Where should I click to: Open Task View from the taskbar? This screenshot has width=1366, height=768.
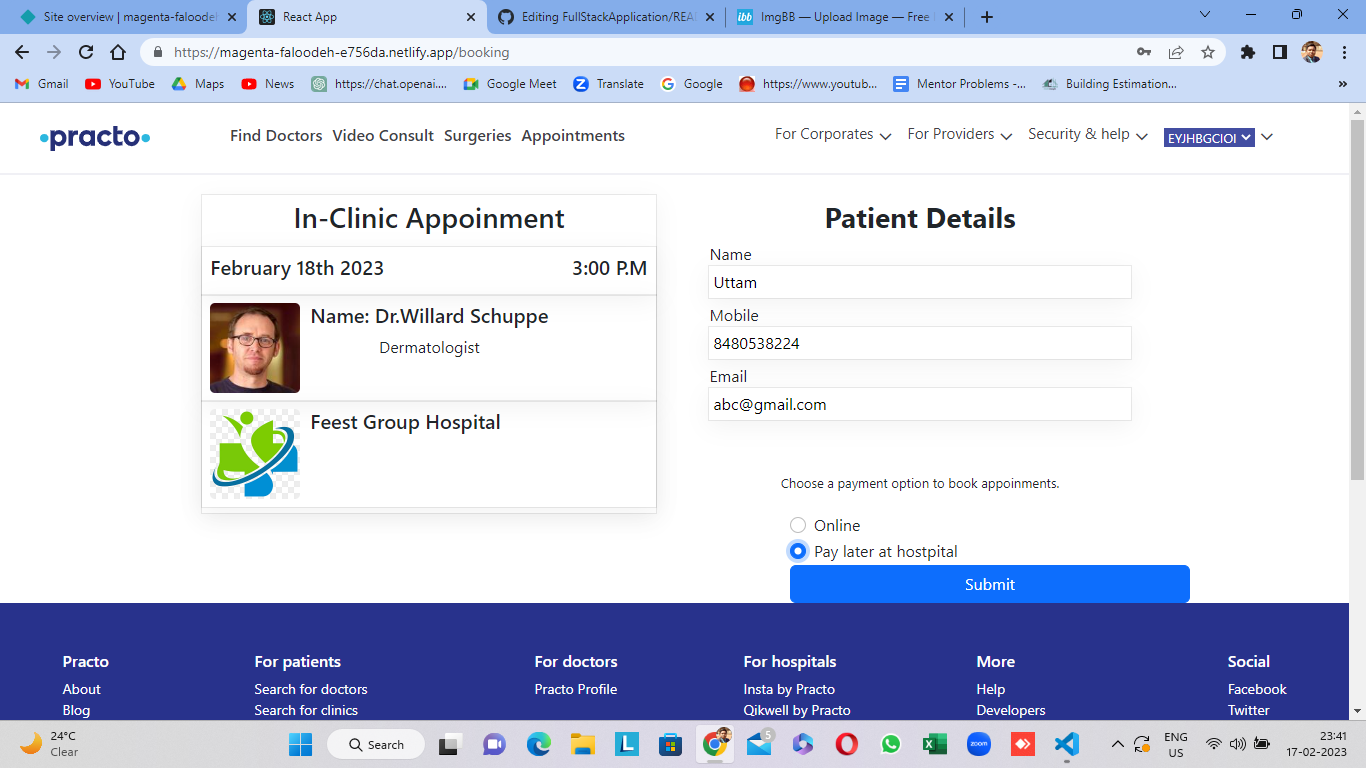[x=450, y=744]
